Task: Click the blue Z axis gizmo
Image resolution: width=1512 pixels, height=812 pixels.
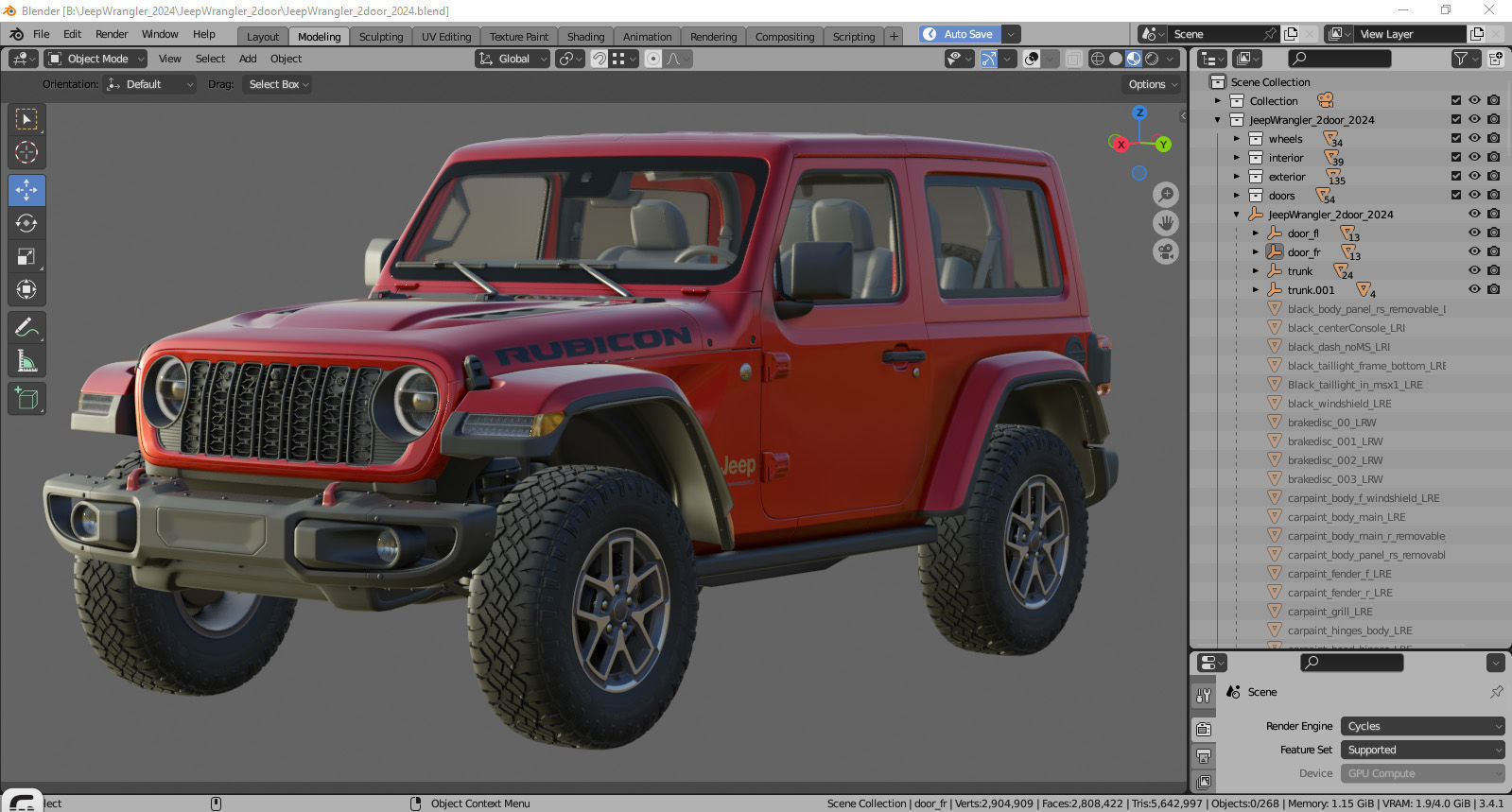Action: (1139, 112)
